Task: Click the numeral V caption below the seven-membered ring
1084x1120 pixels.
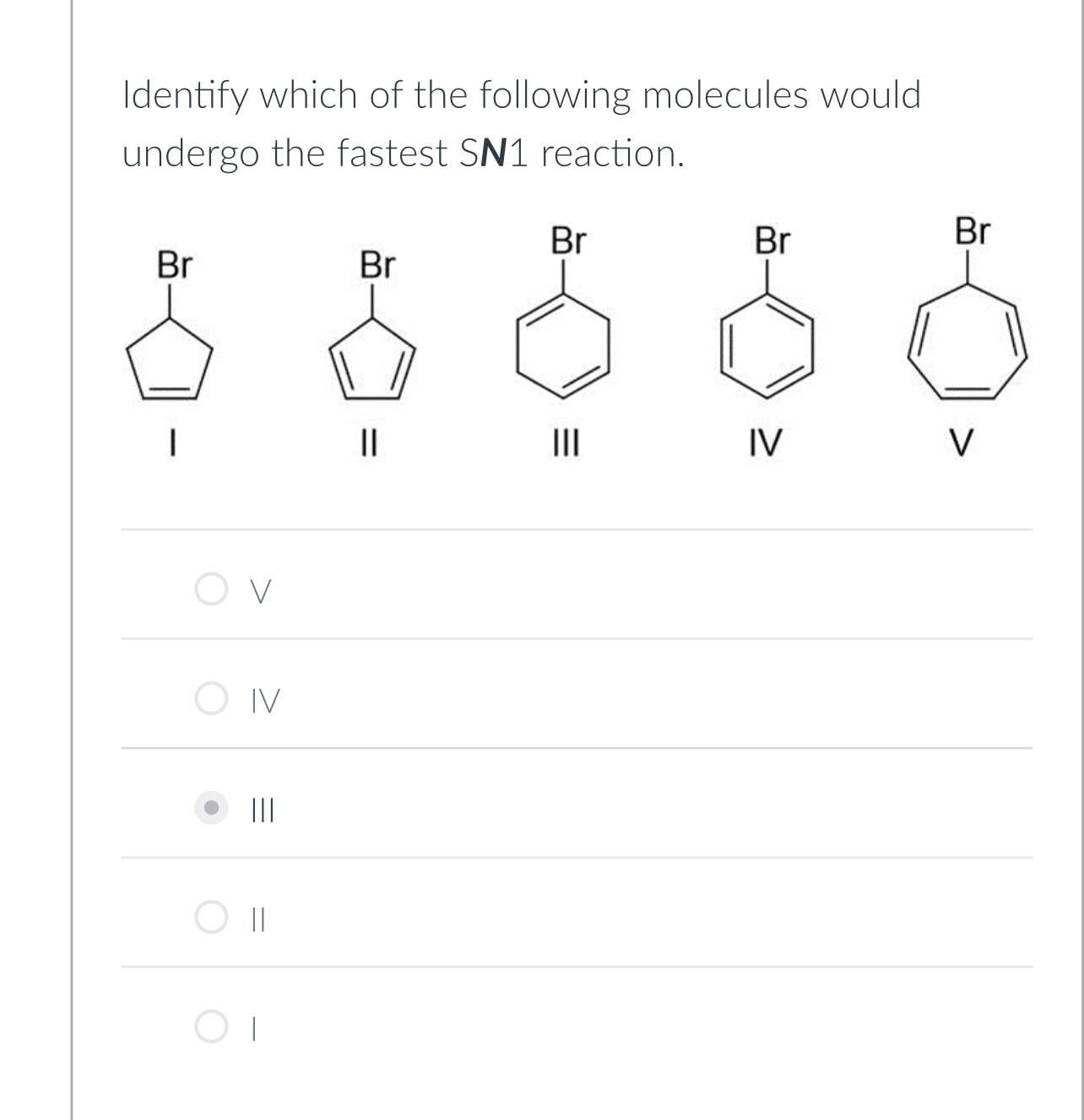Action: [x=966, y=441]
